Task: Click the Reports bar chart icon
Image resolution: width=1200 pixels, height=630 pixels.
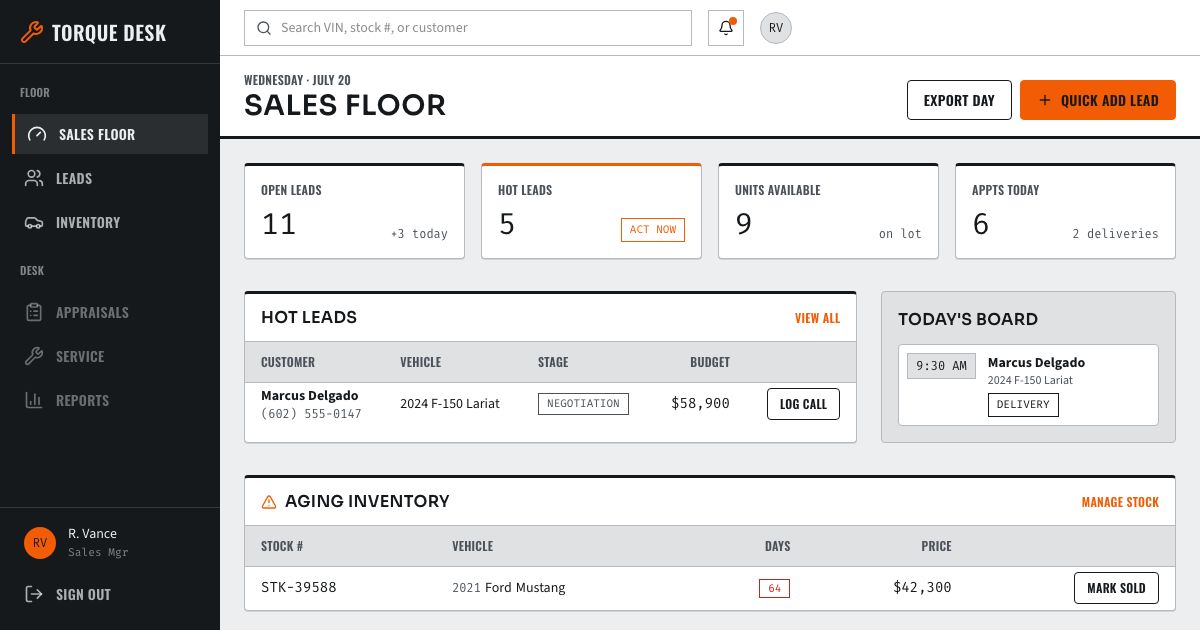Action: tap(34, 400)
